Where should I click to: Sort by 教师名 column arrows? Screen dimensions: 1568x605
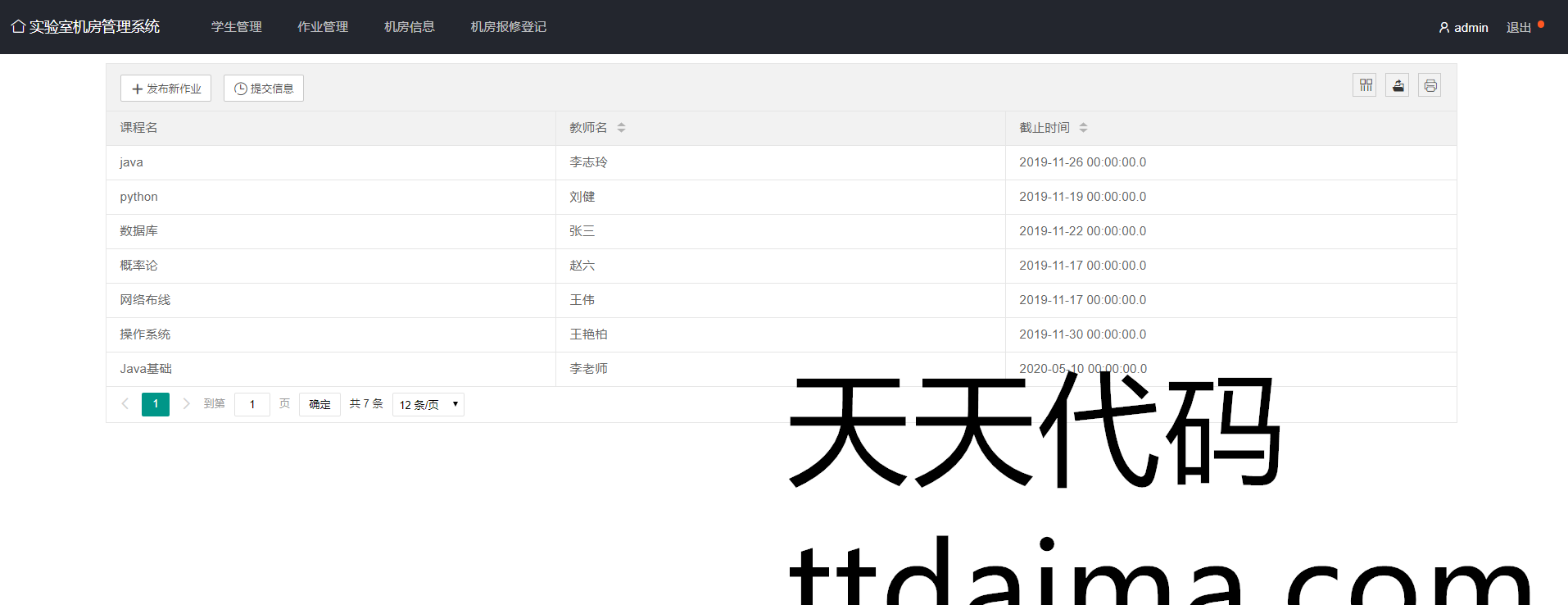621,128
